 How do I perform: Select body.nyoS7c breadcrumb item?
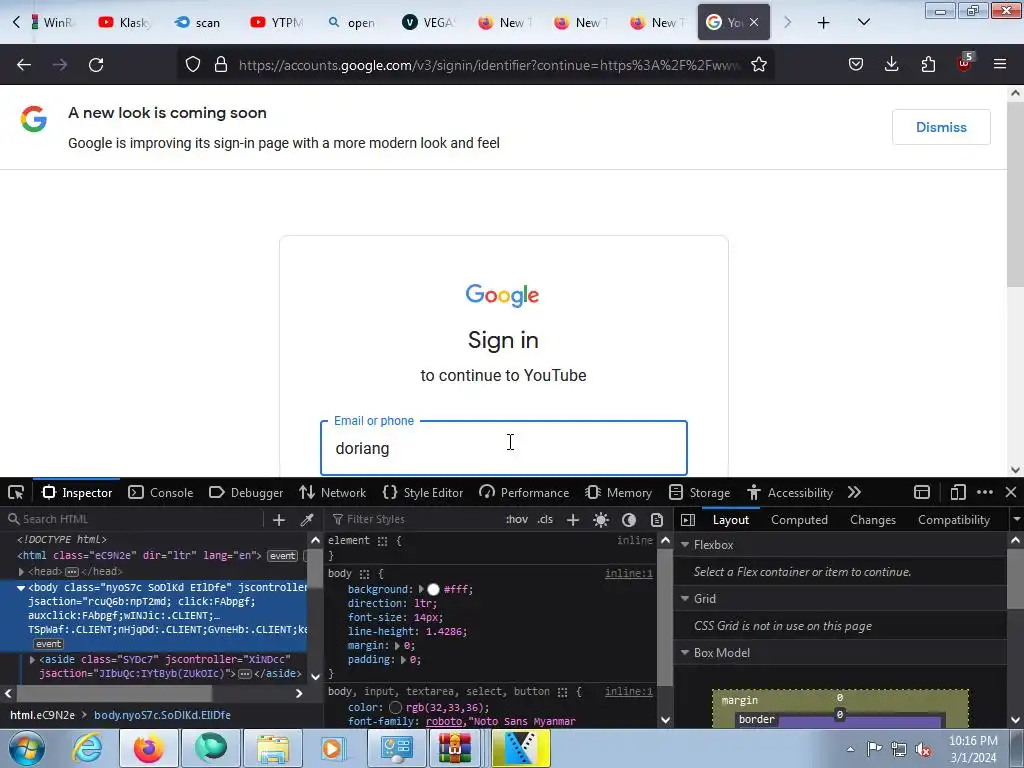(x=162, y=715)
